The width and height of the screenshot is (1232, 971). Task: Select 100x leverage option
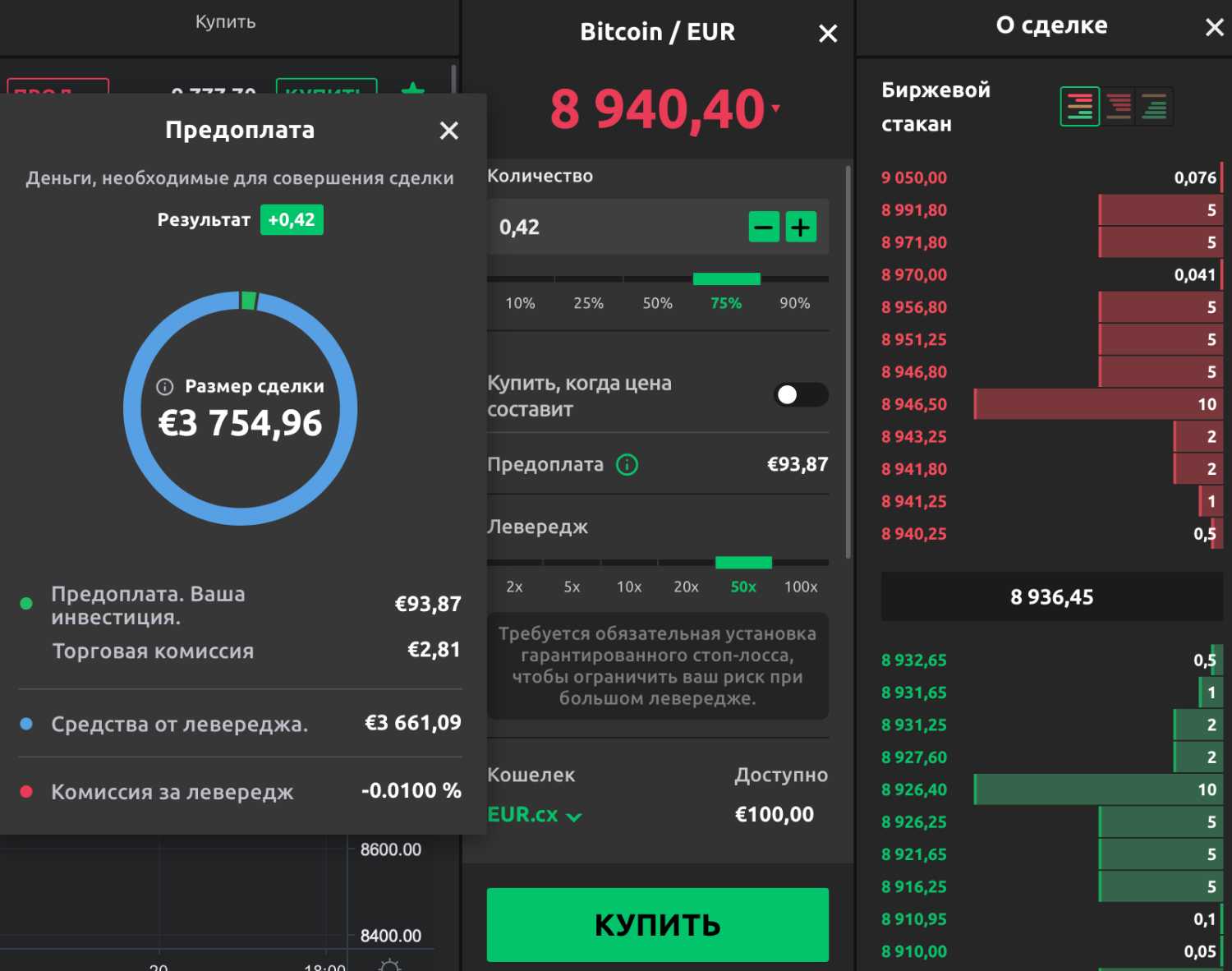coord(800,587)
